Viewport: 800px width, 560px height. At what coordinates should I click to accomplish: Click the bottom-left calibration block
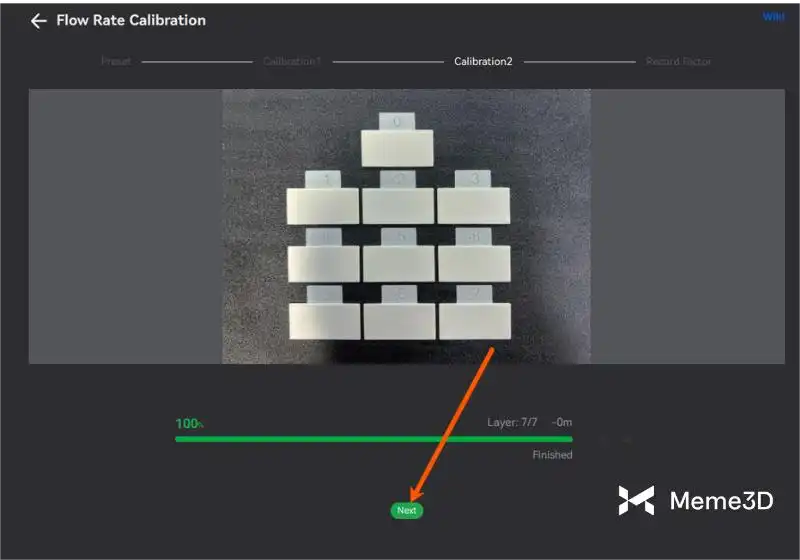pos(324,320)
